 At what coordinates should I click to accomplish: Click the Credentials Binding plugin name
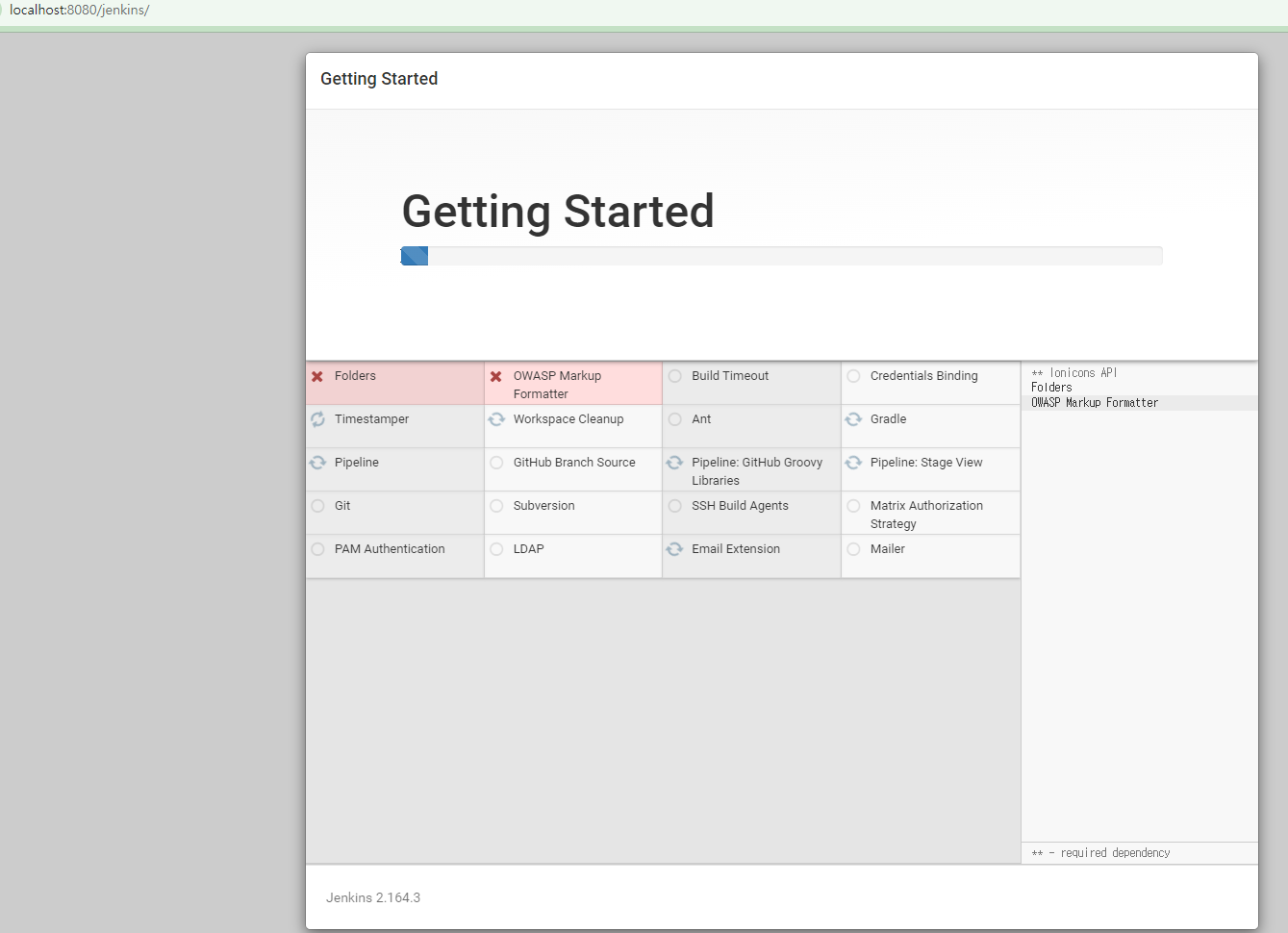[x=923, y=376]
